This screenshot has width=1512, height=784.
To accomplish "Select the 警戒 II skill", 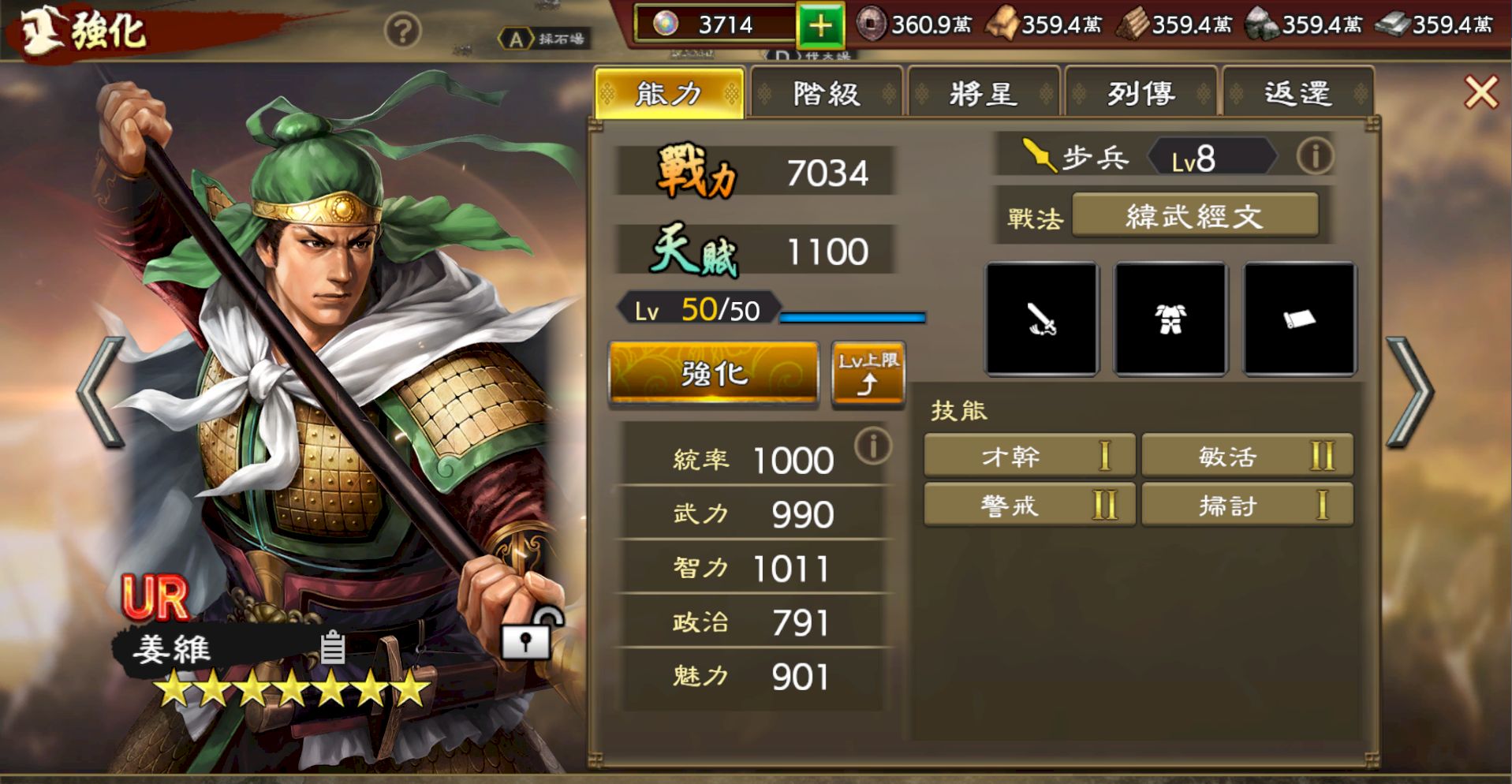I will click(1029, 505).
